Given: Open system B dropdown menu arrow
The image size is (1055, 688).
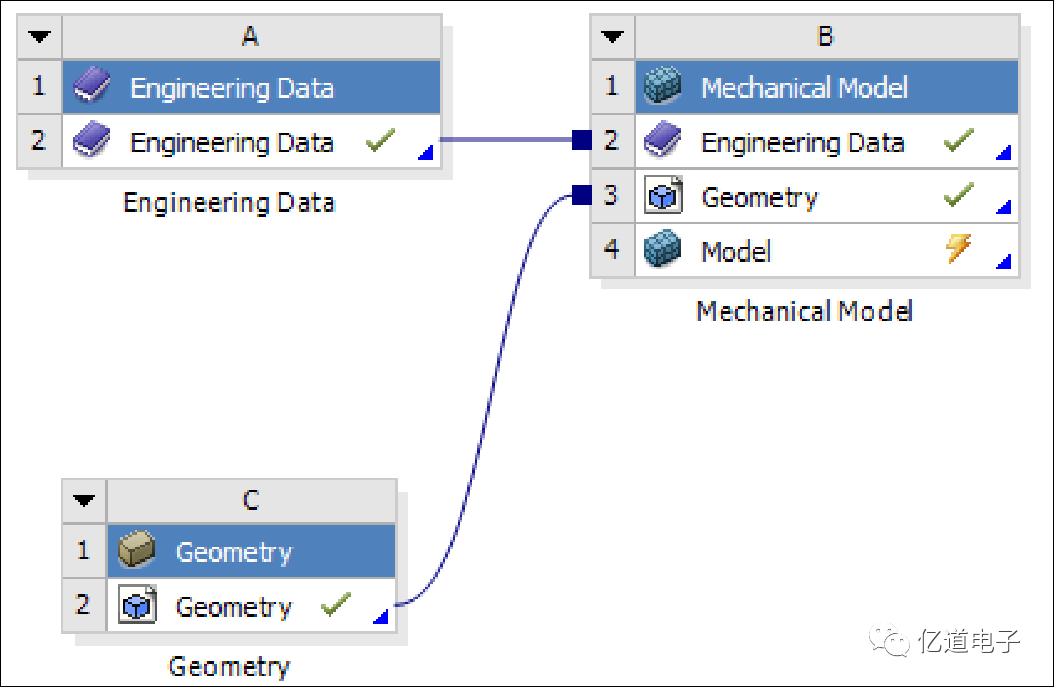Looking at the screenshot, I should point(612,37).
